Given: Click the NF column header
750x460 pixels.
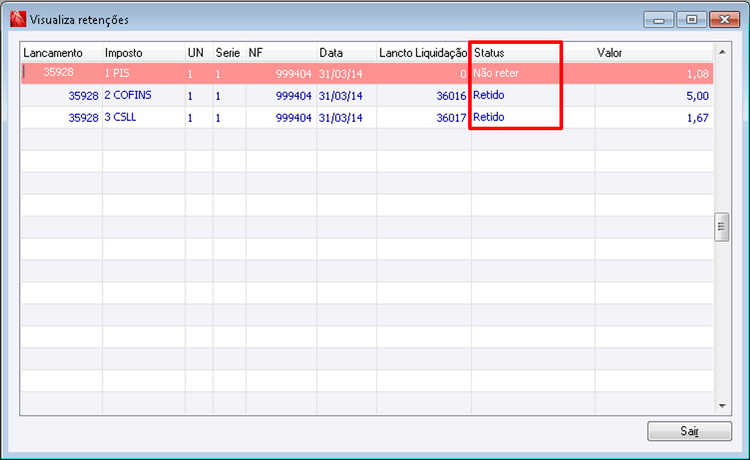Looking at the screenshot, I should [281, 53].
